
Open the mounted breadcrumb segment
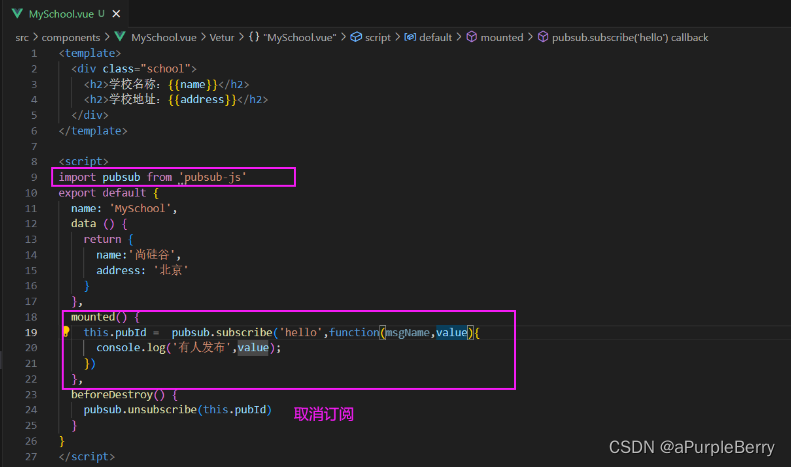502,37
